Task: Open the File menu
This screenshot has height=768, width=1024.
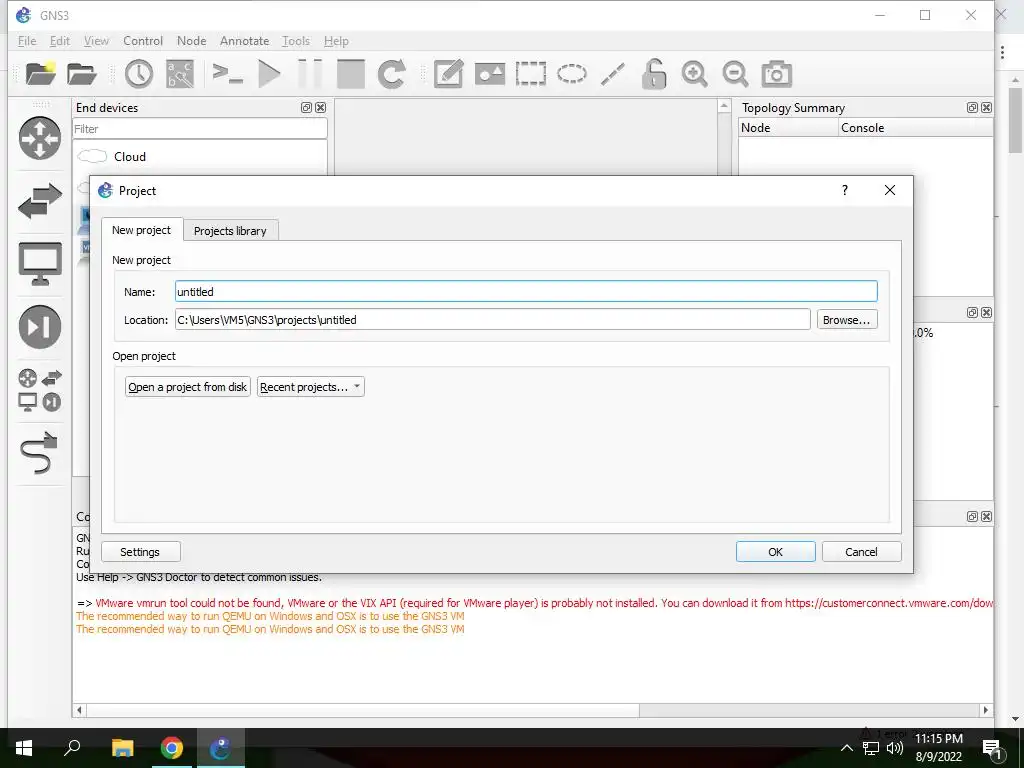Action: click(27, 40)
